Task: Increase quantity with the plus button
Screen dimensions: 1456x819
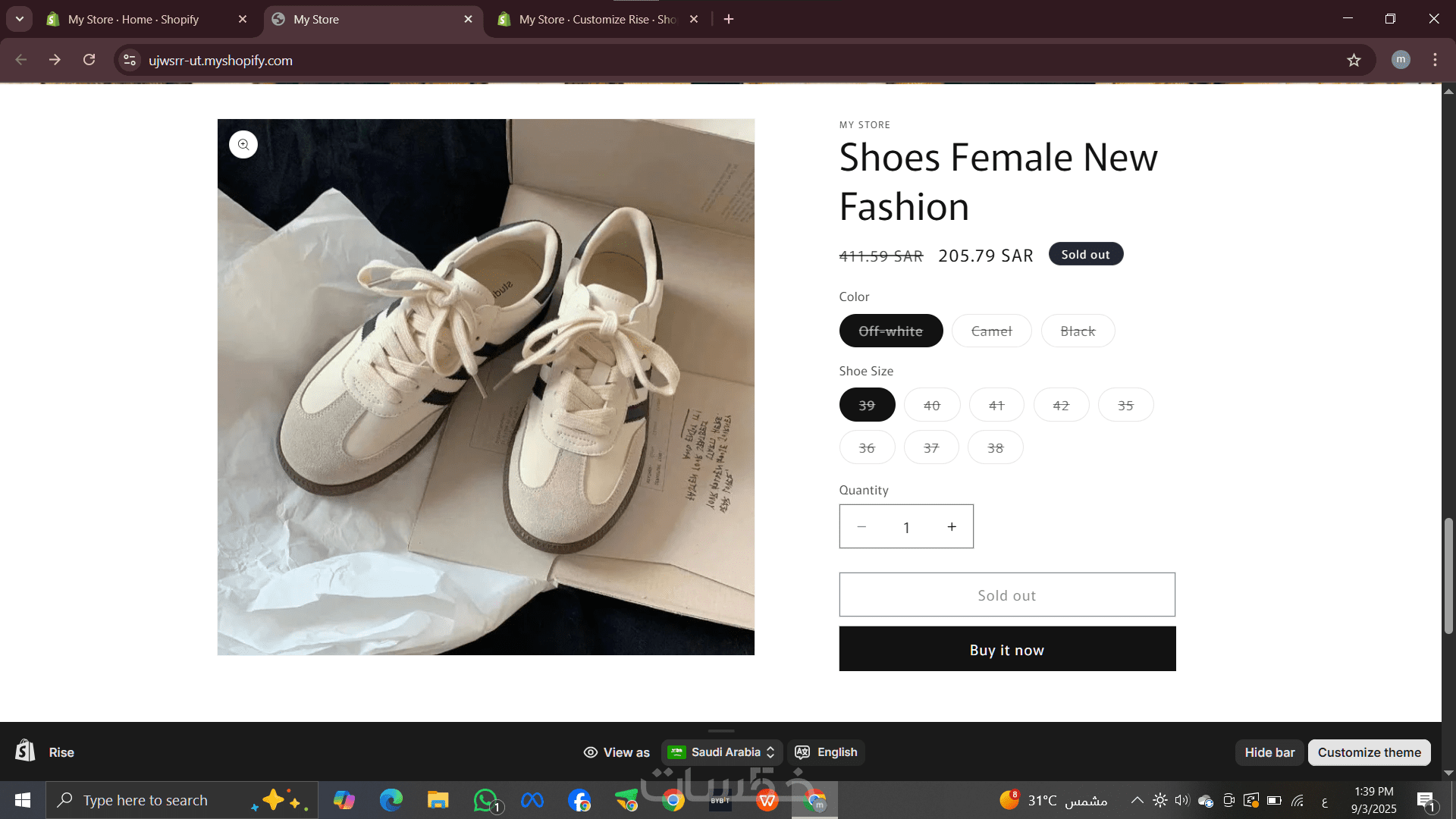Action: [x=952, y=526]
